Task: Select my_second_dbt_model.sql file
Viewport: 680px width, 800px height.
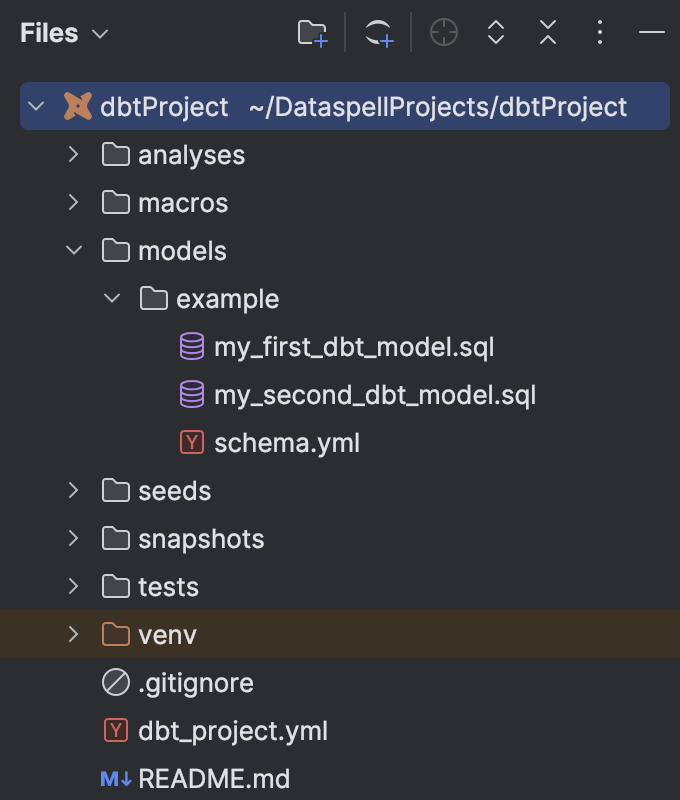Action: coord(374,395)
